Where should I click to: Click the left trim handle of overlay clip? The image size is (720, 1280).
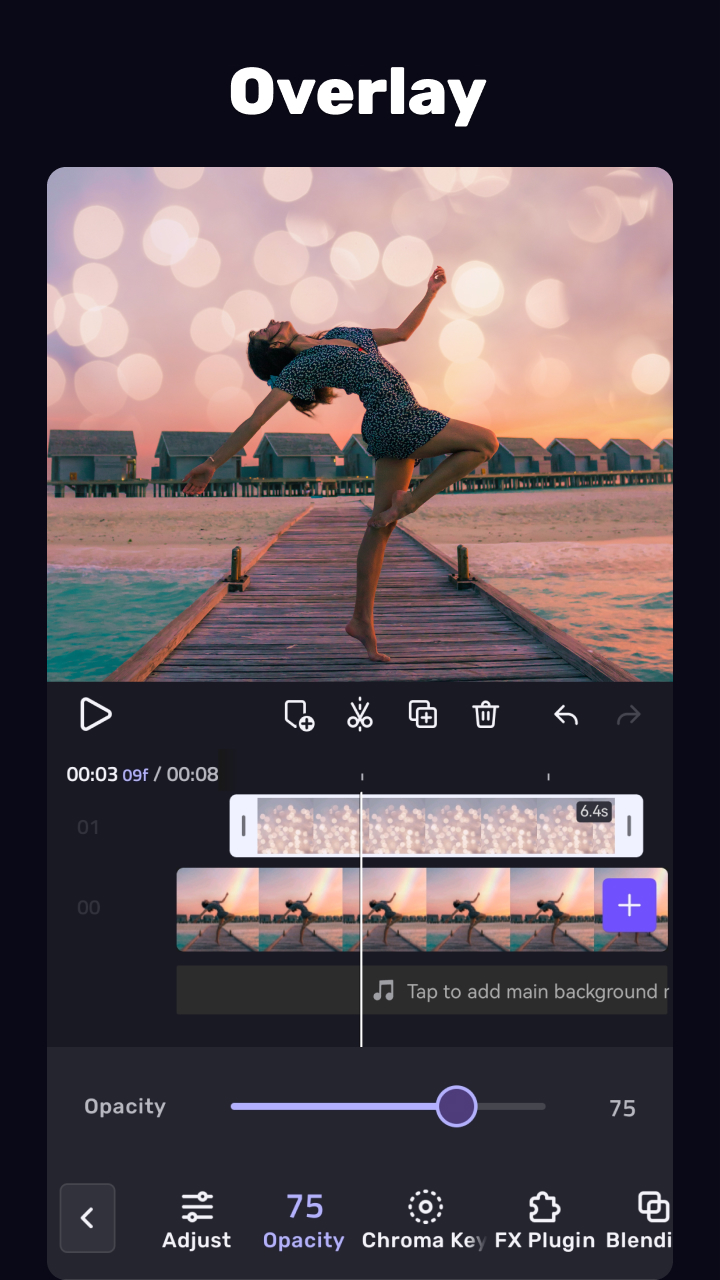[x=243, y=826]
